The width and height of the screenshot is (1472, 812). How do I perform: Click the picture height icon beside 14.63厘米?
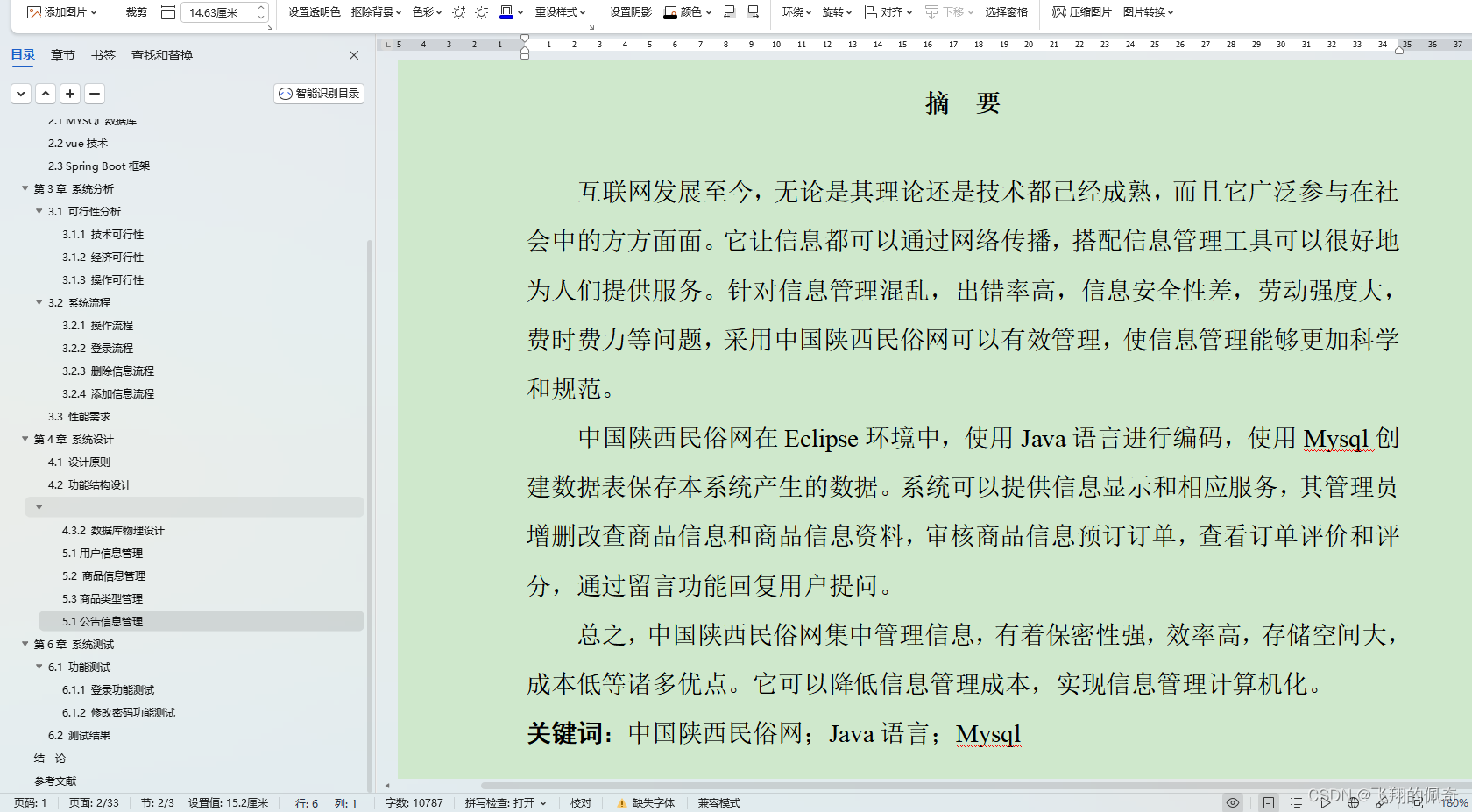(168, 12)
